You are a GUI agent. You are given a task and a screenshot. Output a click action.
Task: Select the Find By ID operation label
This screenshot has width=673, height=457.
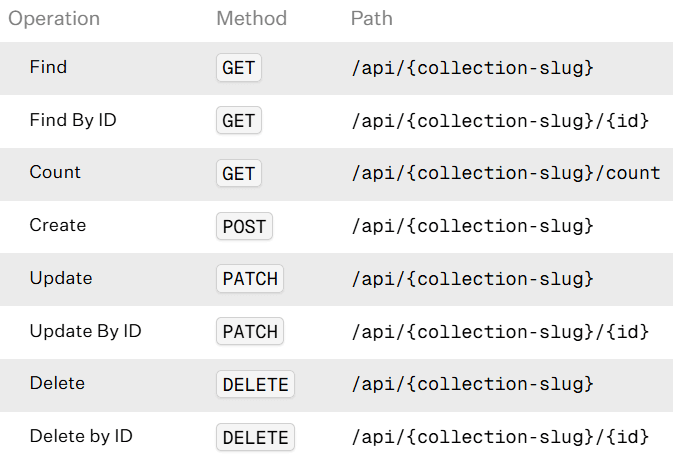click(73, 120)
